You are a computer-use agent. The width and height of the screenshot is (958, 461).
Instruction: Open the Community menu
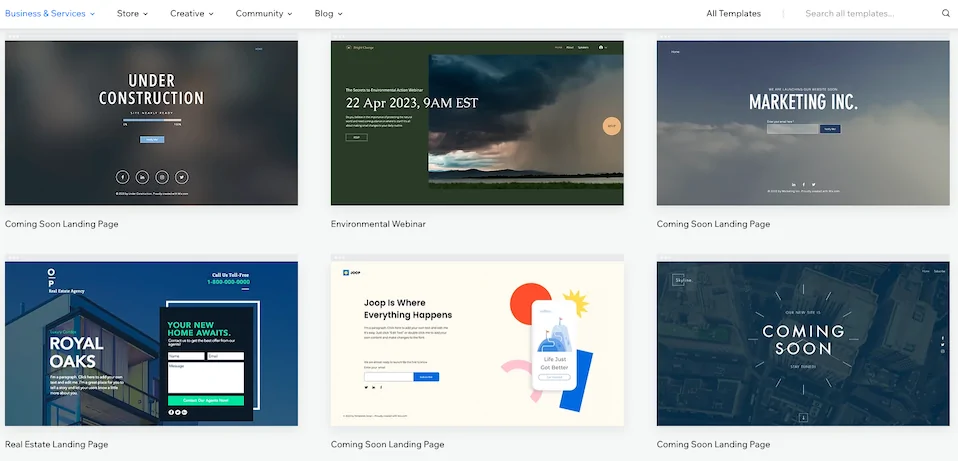[264, 14]
